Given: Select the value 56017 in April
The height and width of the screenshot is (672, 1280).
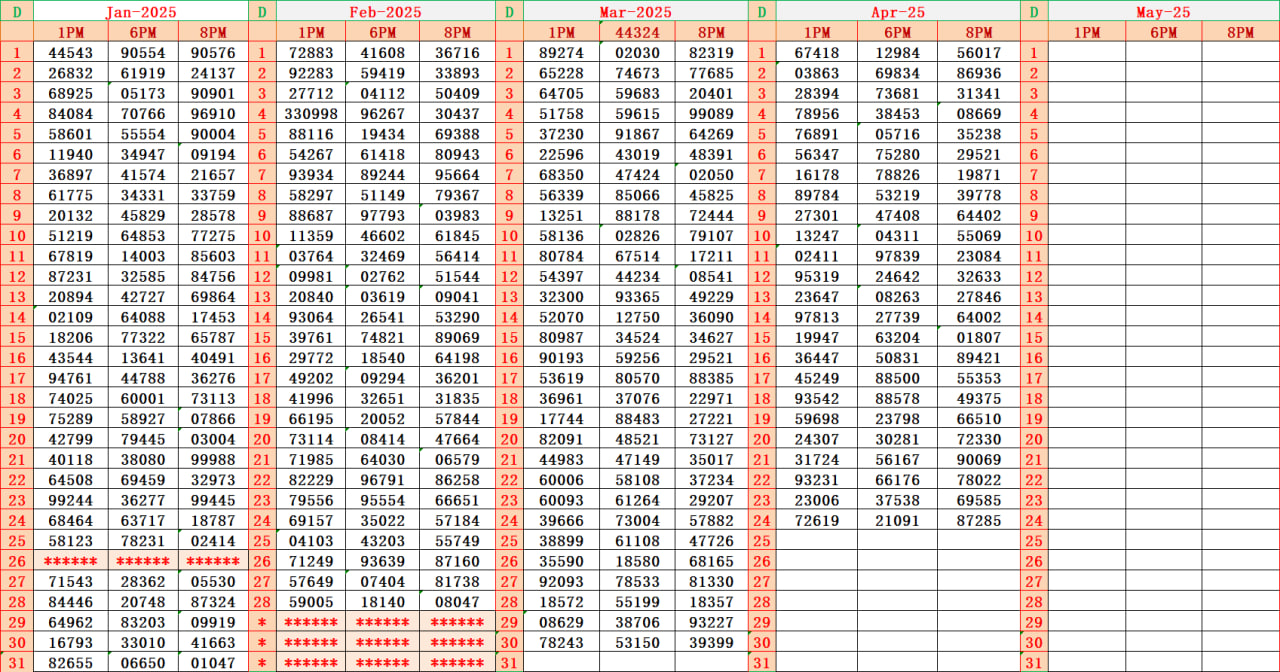Looking at the screenshot, I should 979,53.
